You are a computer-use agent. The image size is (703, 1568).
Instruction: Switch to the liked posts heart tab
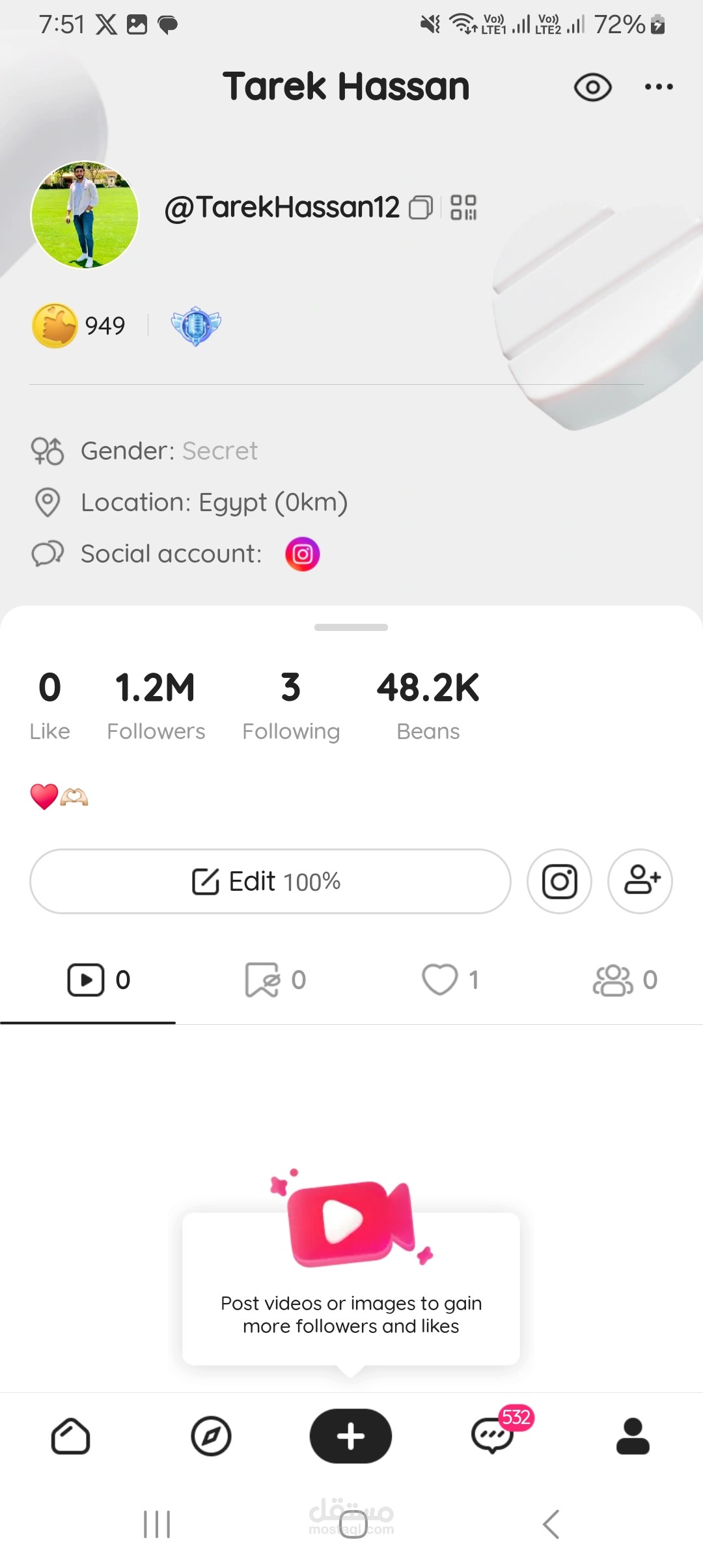tap(450, 980)
